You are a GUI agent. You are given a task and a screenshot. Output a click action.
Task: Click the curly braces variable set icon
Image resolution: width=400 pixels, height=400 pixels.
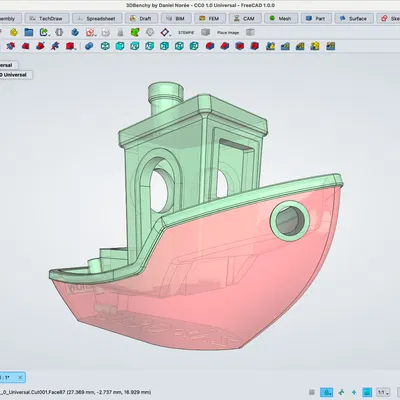pos(59,32)
